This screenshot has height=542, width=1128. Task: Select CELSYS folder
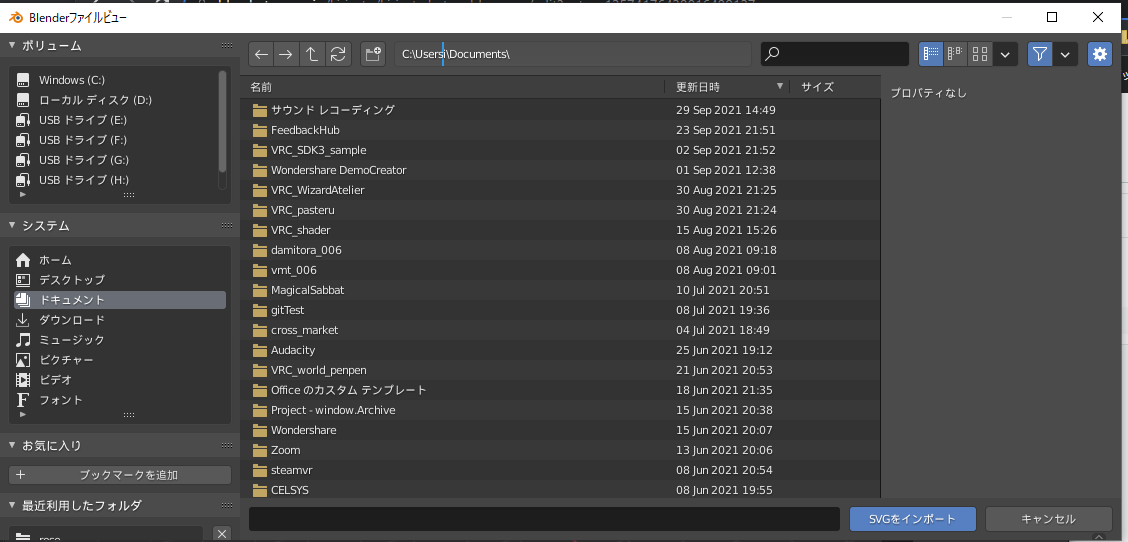coord(560,490)
